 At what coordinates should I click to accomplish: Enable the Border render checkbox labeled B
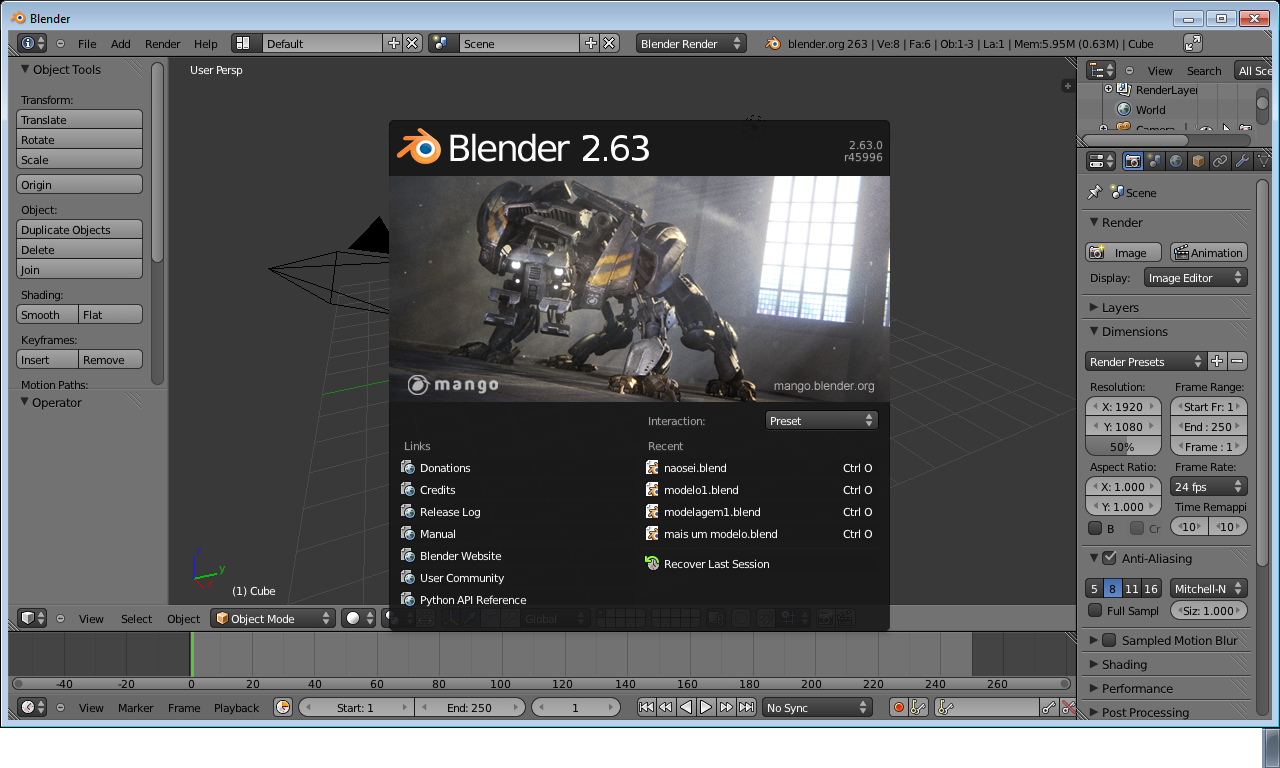point(1095,528)
